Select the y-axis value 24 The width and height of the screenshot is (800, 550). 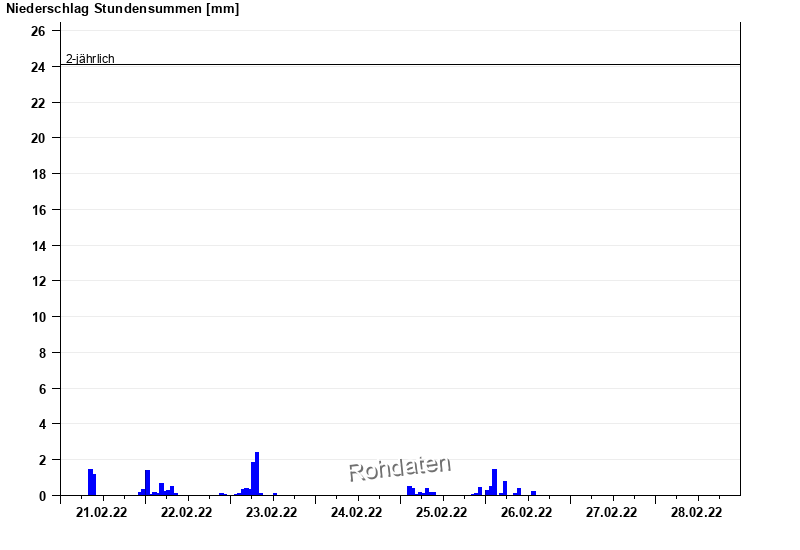(x=38, y=67)
